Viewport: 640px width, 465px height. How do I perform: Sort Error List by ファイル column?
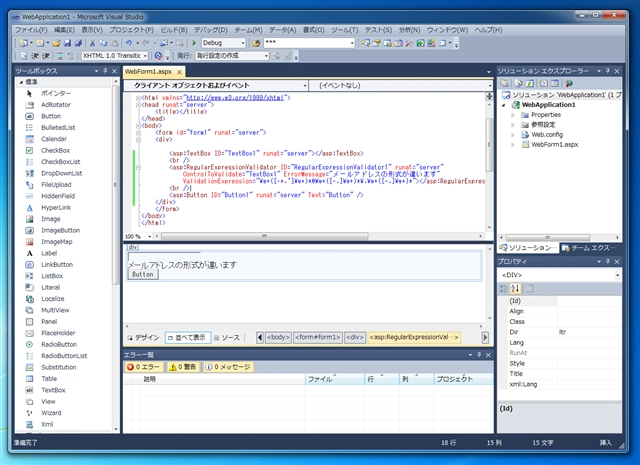coord(334,379)
